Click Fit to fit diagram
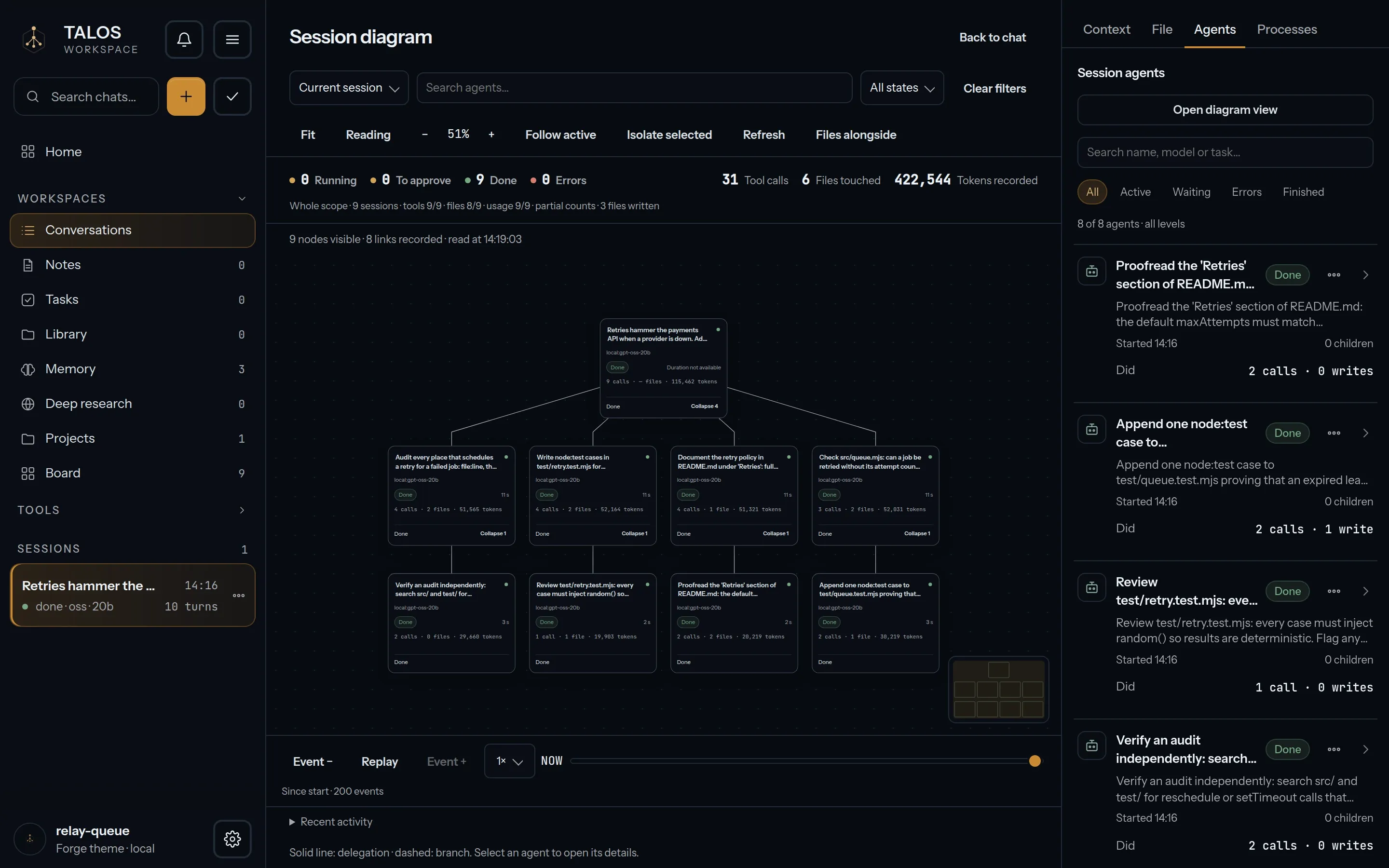The width and height of the screenshot is (1389, 868). pyautogui.click(x=308, y=135)
